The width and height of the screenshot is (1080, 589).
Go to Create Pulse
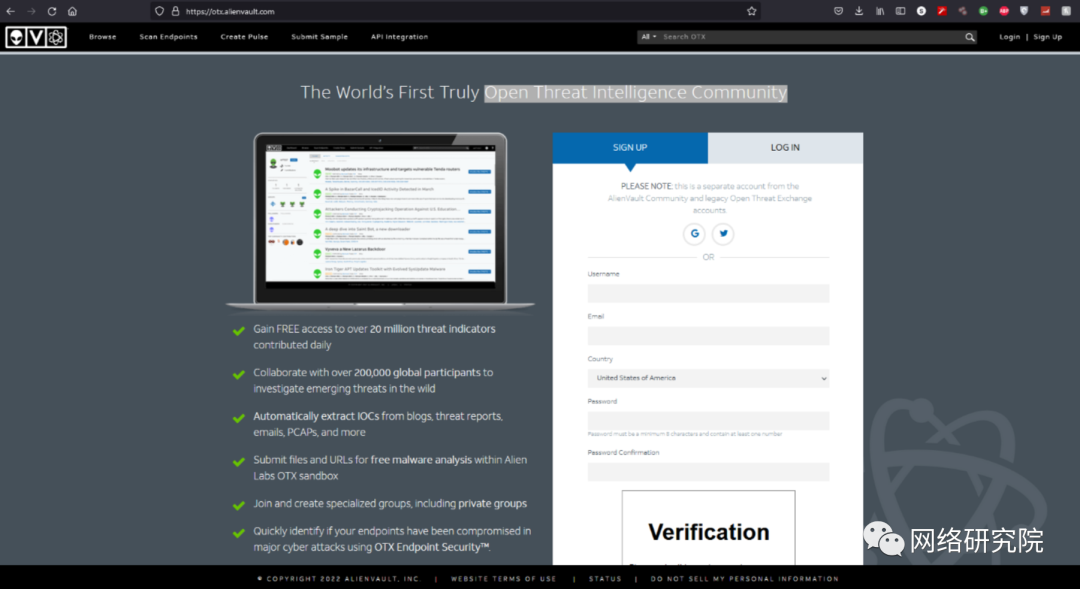coord(244,37)
